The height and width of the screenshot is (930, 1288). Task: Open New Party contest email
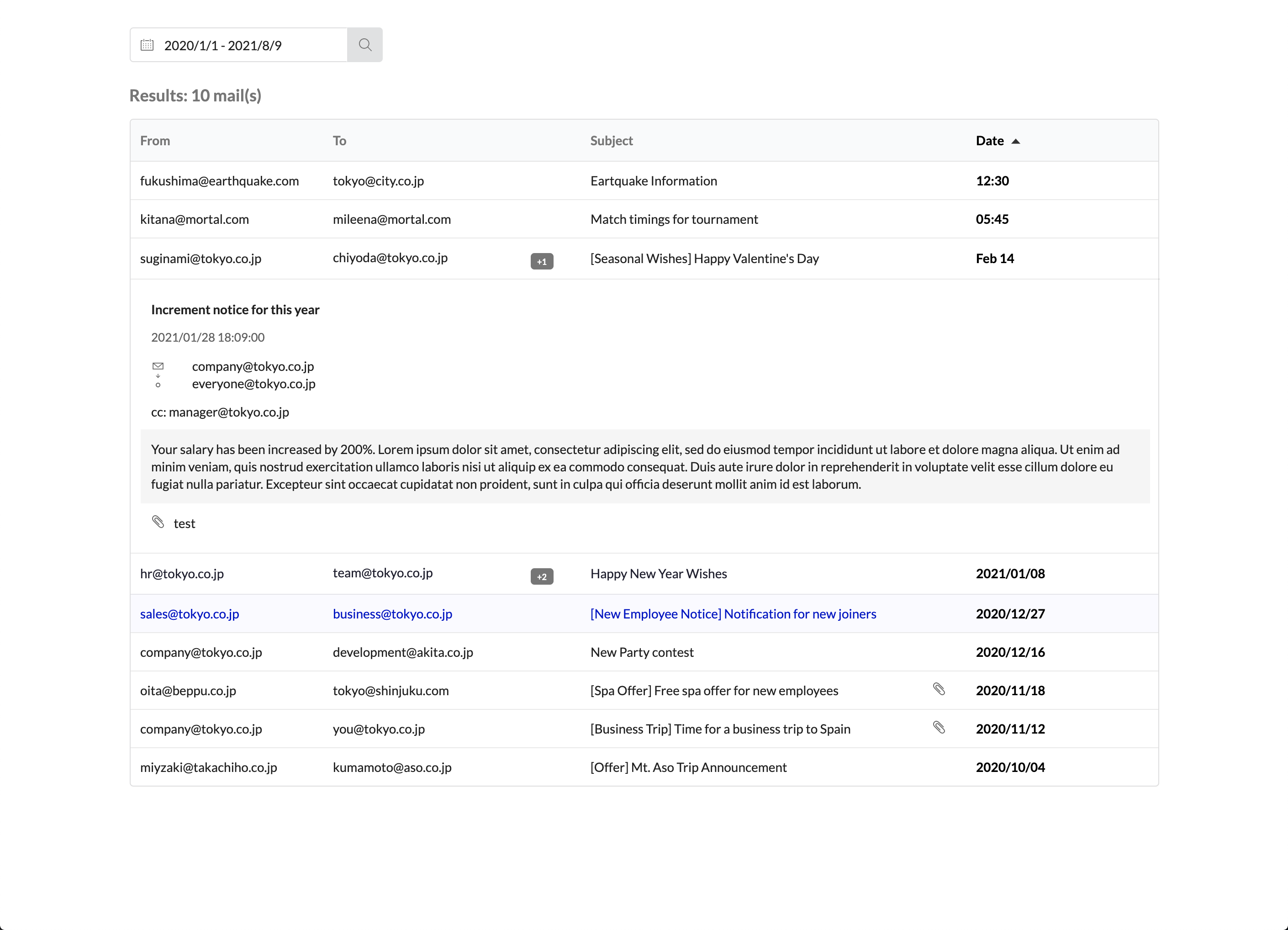click(642, 652)
